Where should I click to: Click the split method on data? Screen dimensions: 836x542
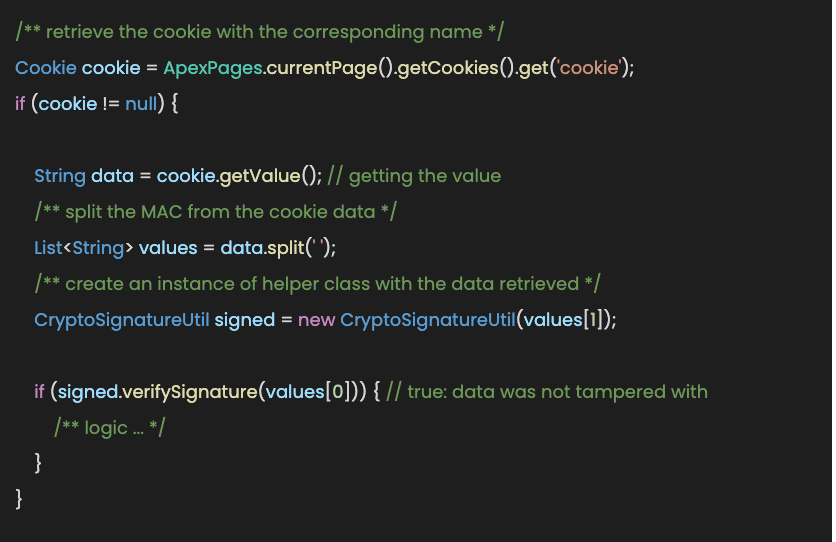pos(285,248)
